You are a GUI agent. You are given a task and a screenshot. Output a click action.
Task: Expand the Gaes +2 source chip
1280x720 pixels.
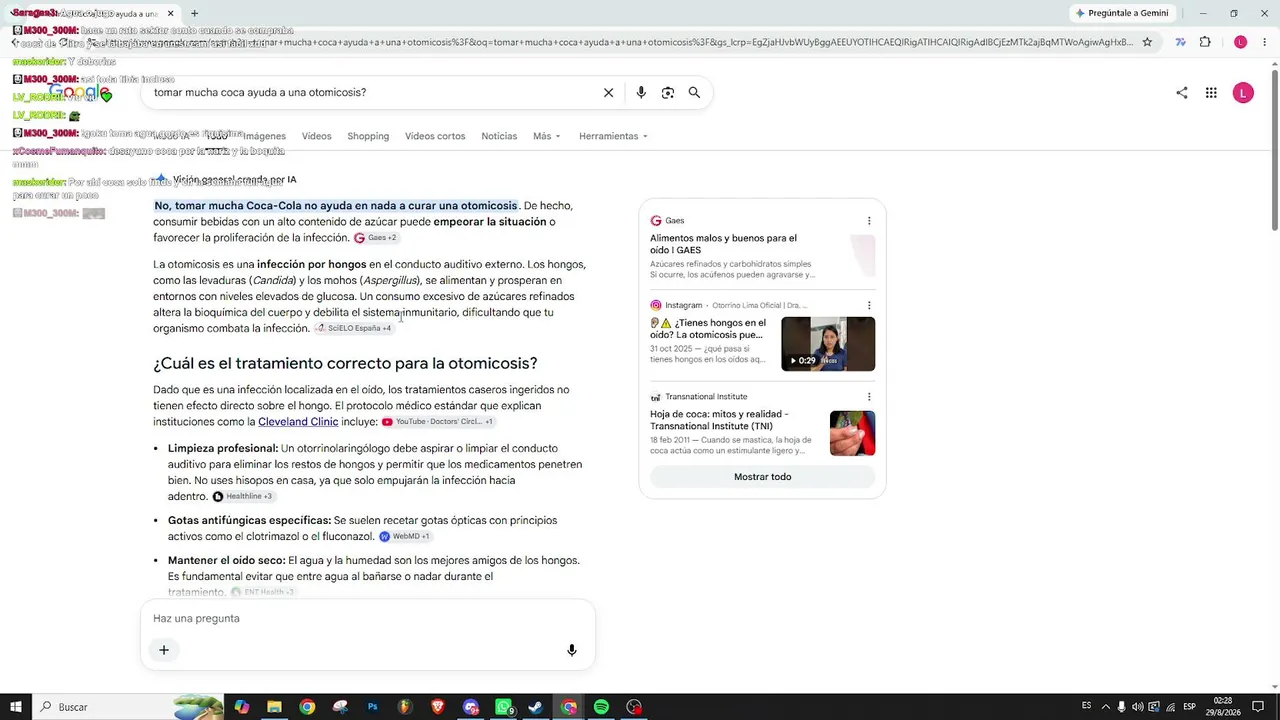pos(375,238)
